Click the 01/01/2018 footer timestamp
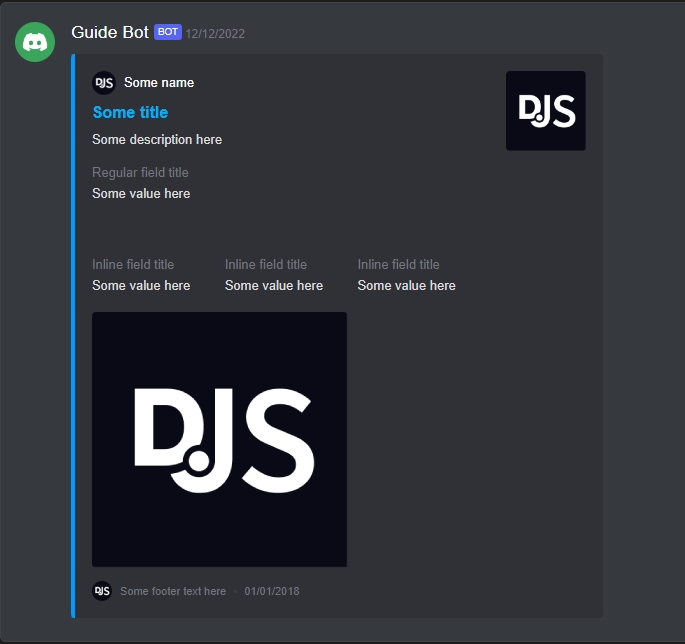The image size is (685, 644). tap(272, 592)
